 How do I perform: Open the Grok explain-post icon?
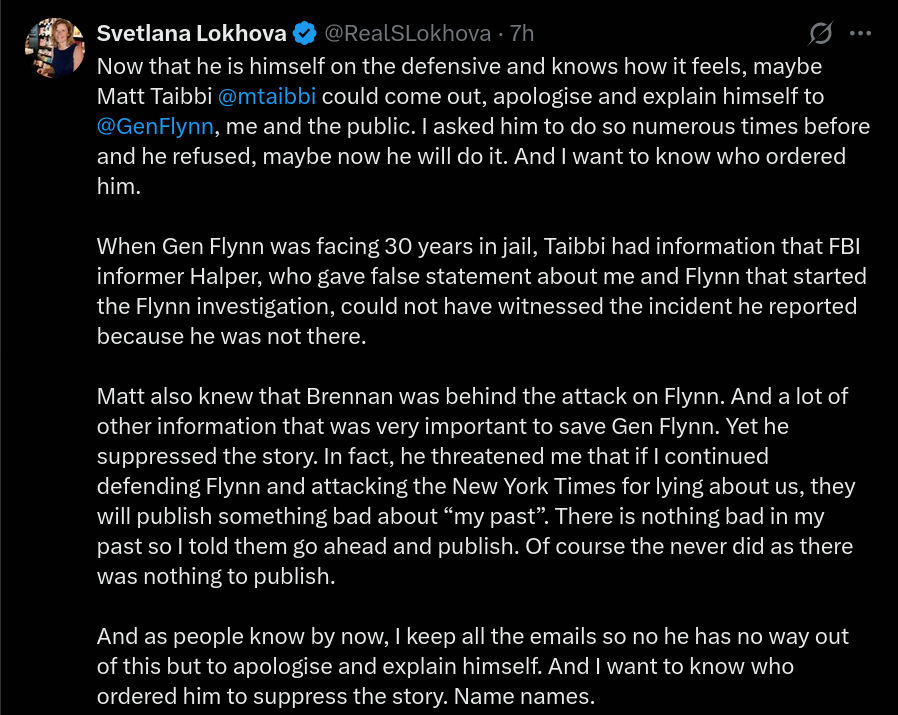coord(820,33)
